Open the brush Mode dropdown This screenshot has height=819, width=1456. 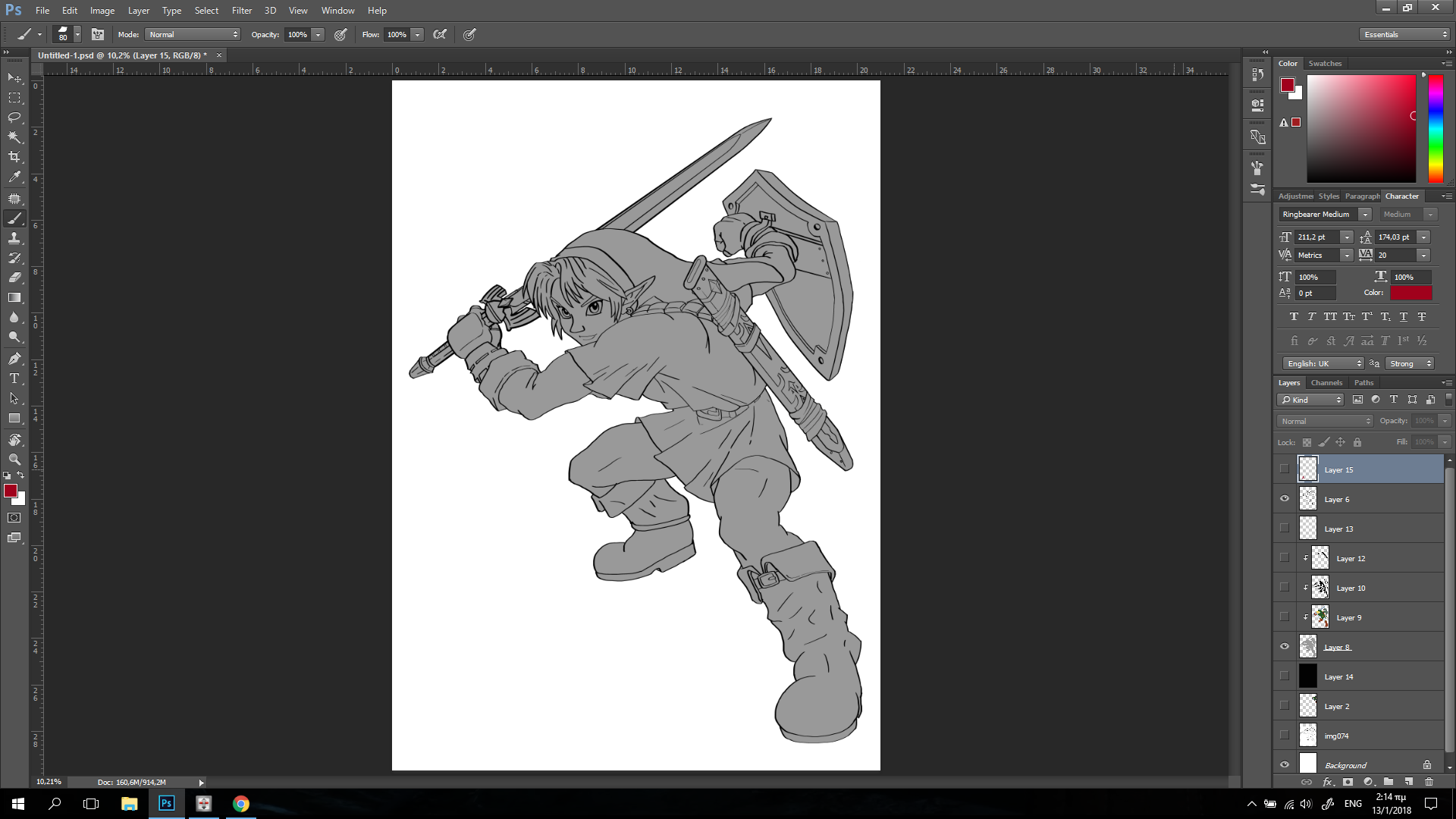tap(193, 34)
